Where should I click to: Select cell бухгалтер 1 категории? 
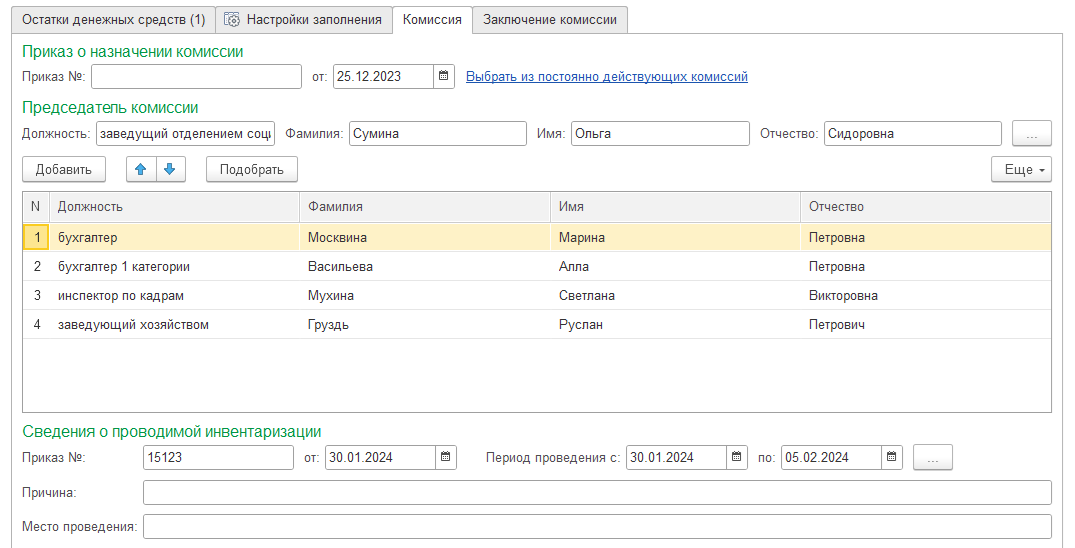click(x=174, y=266)
